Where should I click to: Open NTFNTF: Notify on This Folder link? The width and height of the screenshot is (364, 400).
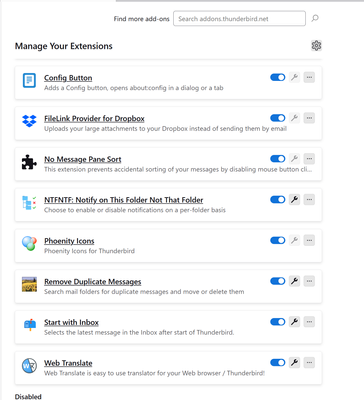pyautogui.click(x=124, y=200)
